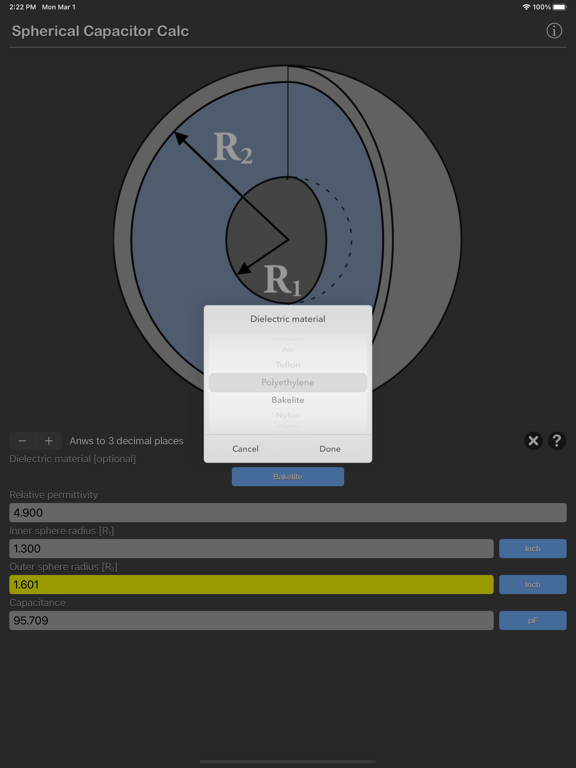Select Air in dielectric picker
576x768 pixels.
coord(288,349)
